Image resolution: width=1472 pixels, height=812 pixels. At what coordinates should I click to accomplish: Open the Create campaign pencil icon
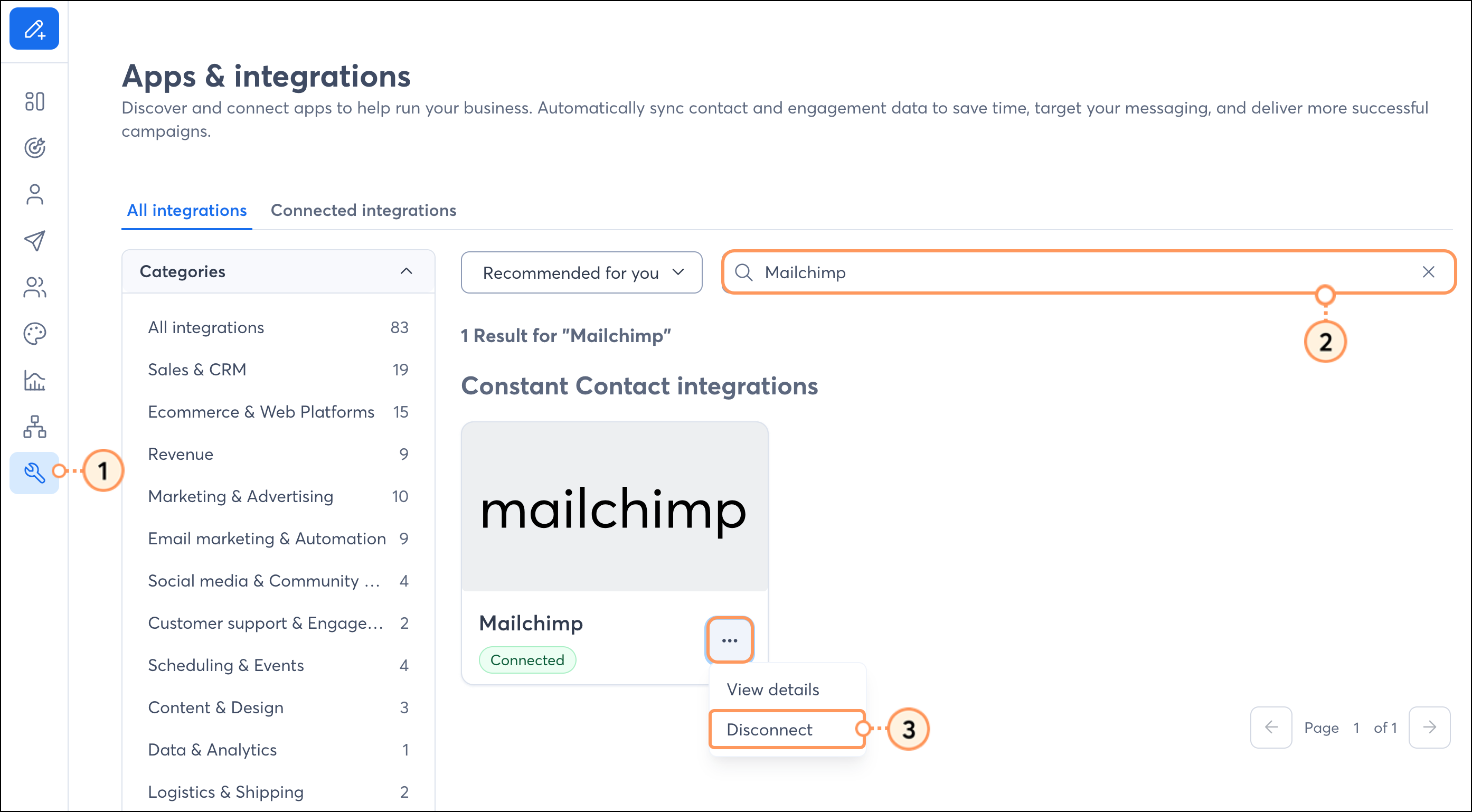click(34, 29)
